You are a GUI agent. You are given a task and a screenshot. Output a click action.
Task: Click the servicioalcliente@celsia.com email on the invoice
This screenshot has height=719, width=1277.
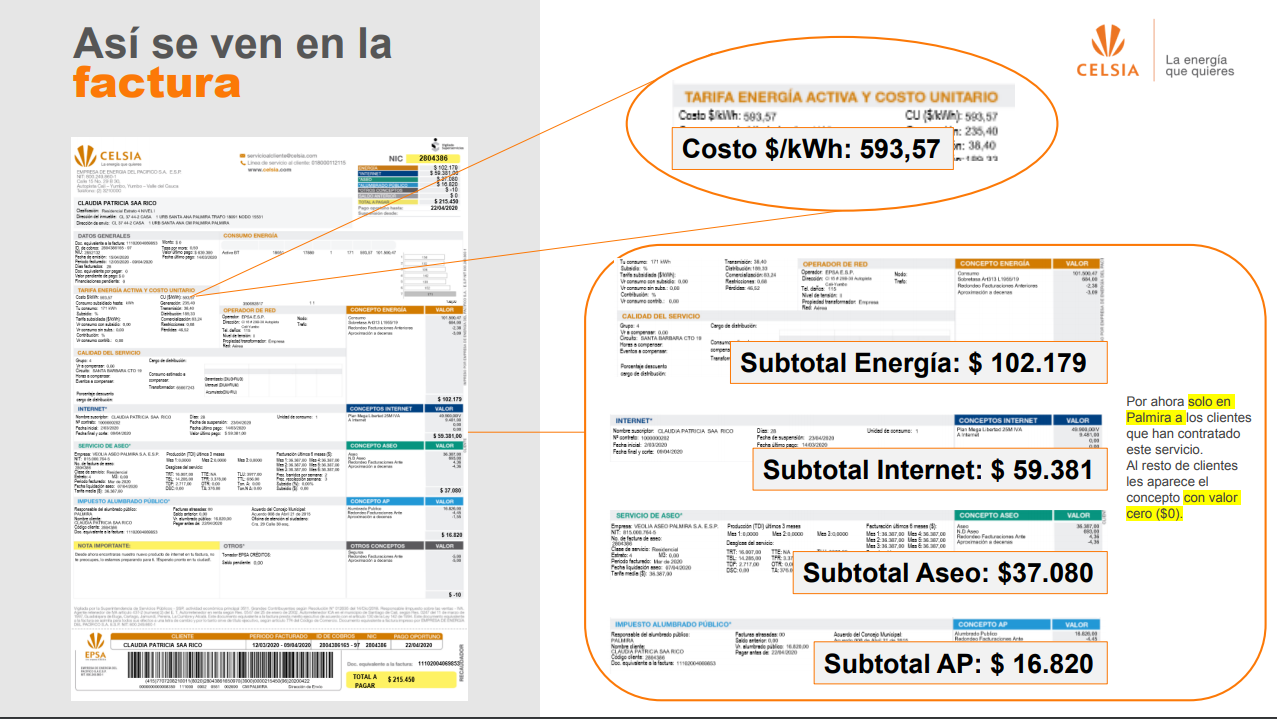pyautogui.click(x=283, y=156)
